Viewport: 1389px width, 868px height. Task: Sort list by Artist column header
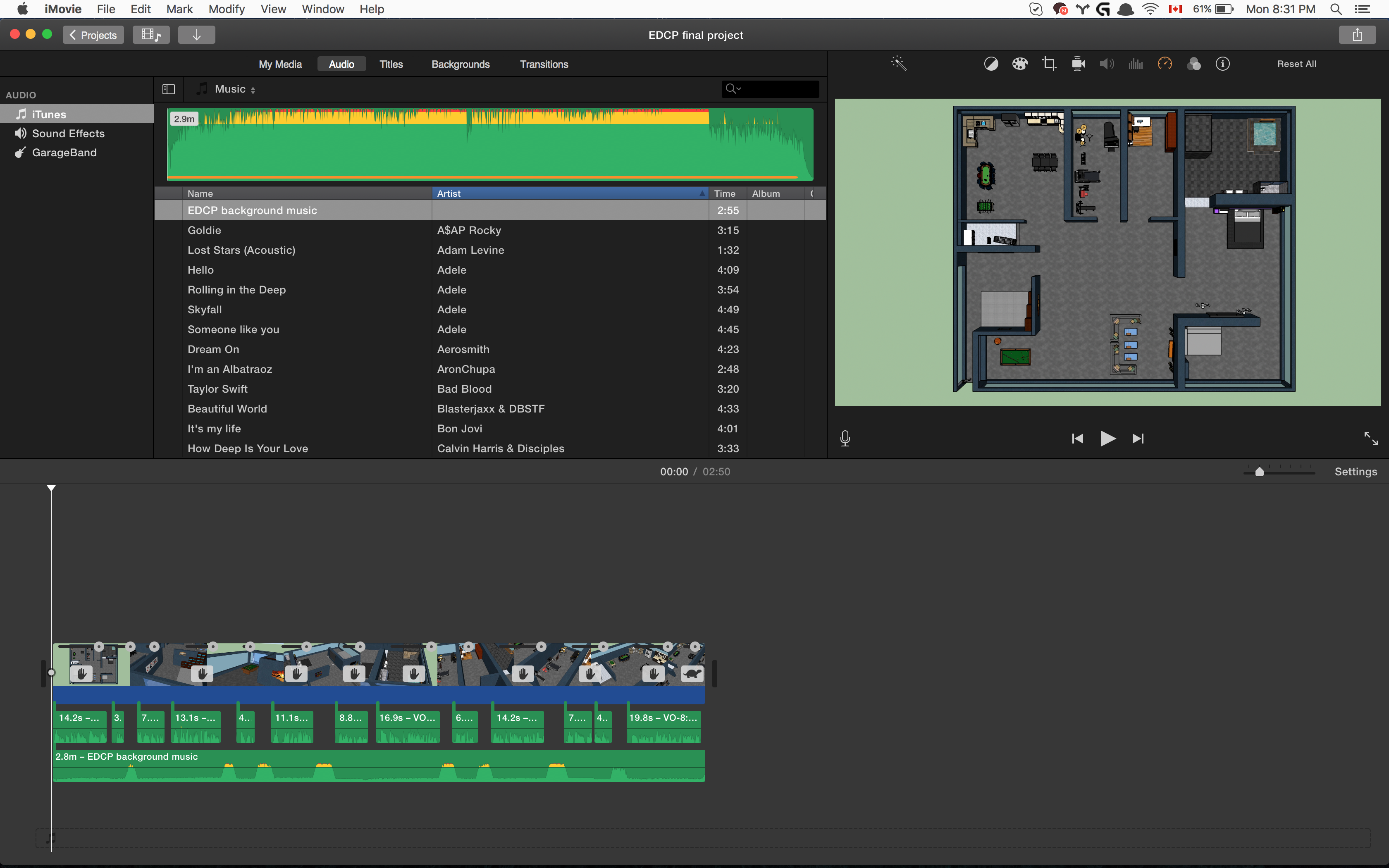click(x=570, y=193)
